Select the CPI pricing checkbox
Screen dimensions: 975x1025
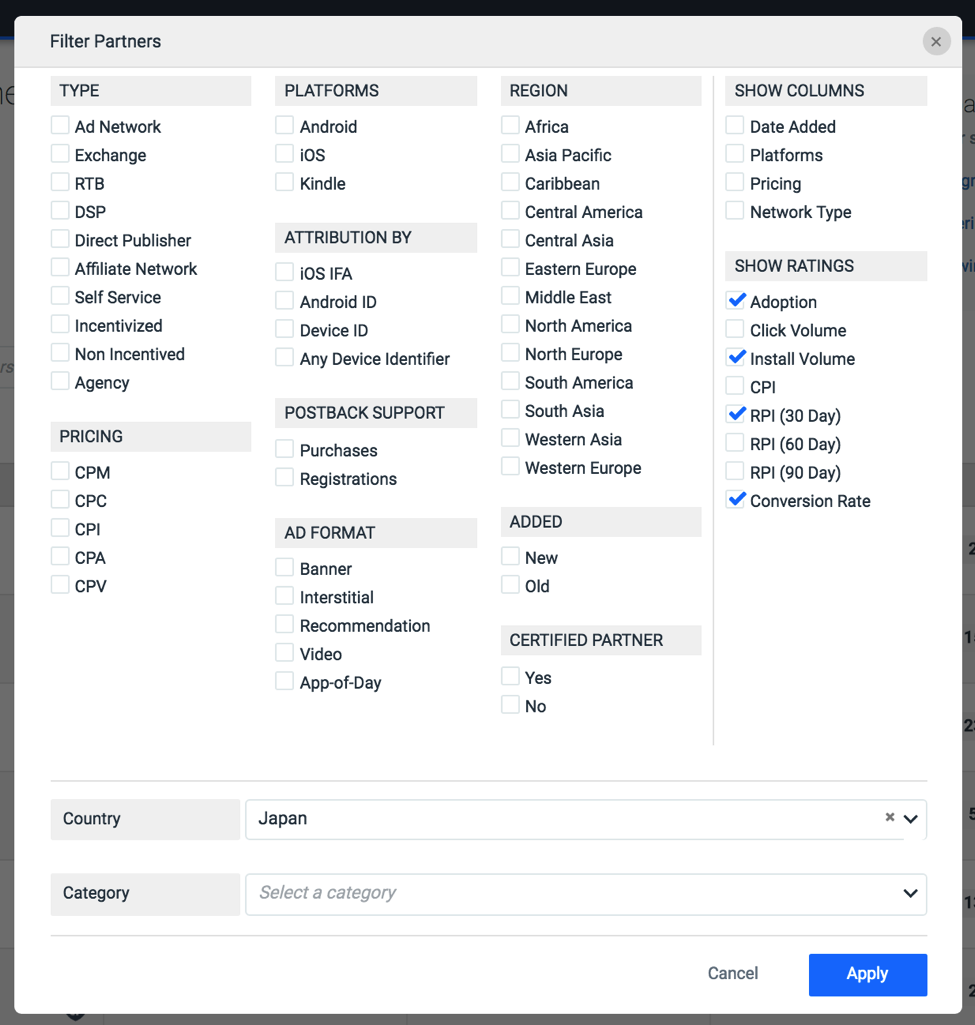pos(61,529)
